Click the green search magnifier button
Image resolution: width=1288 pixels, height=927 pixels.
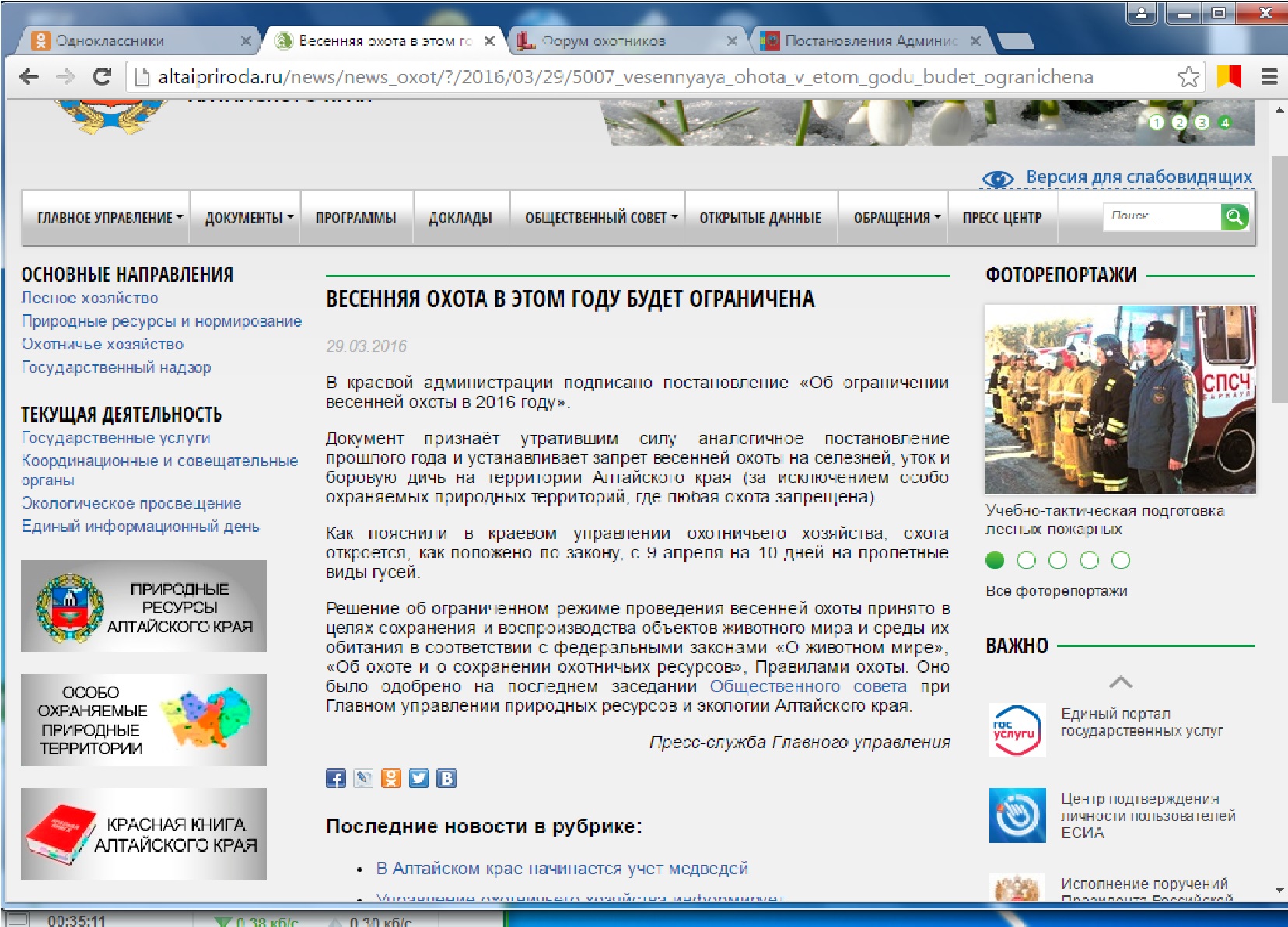click(x=1234, y=217)
